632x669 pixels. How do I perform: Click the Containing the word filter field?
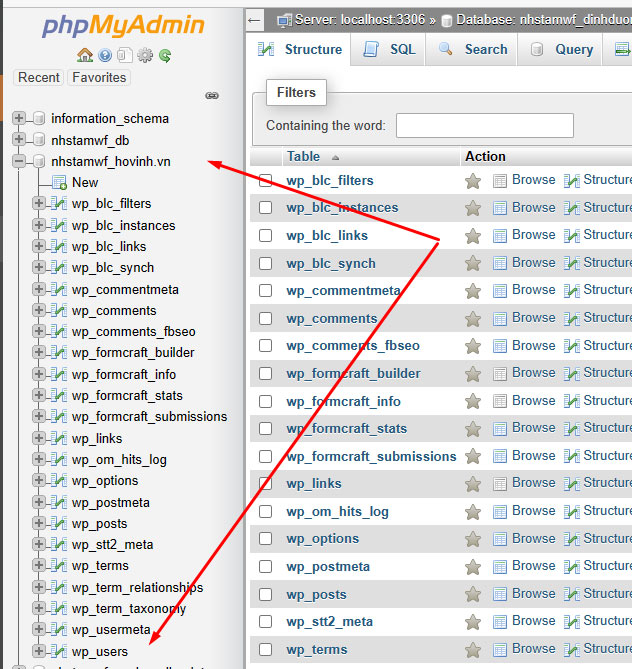pos(484,125)
